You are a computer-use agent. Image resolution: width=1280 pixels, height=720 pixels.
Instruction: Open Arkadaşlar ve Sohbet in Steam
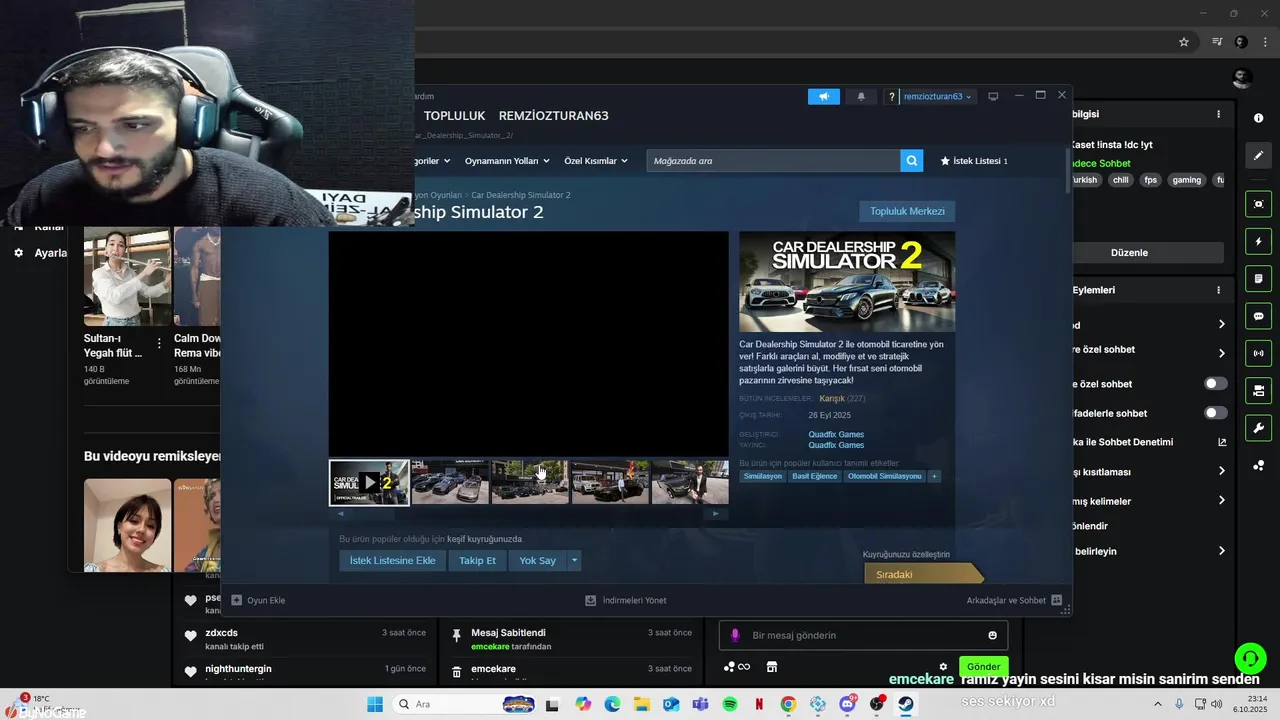point(1014,600)
